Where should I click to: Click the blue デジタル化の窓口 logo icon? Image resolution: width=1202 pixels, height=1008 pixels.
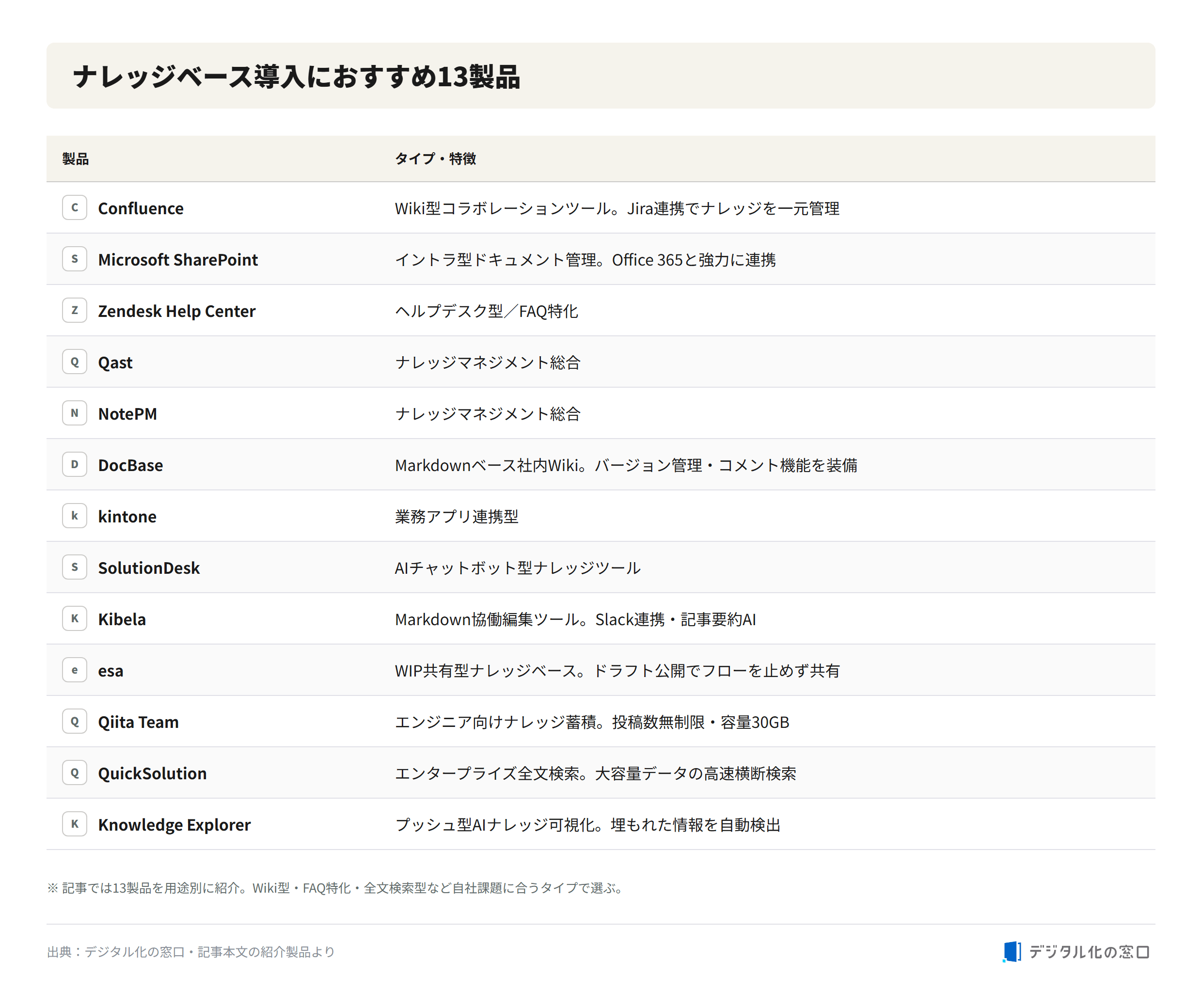[x=1012, y=952]
